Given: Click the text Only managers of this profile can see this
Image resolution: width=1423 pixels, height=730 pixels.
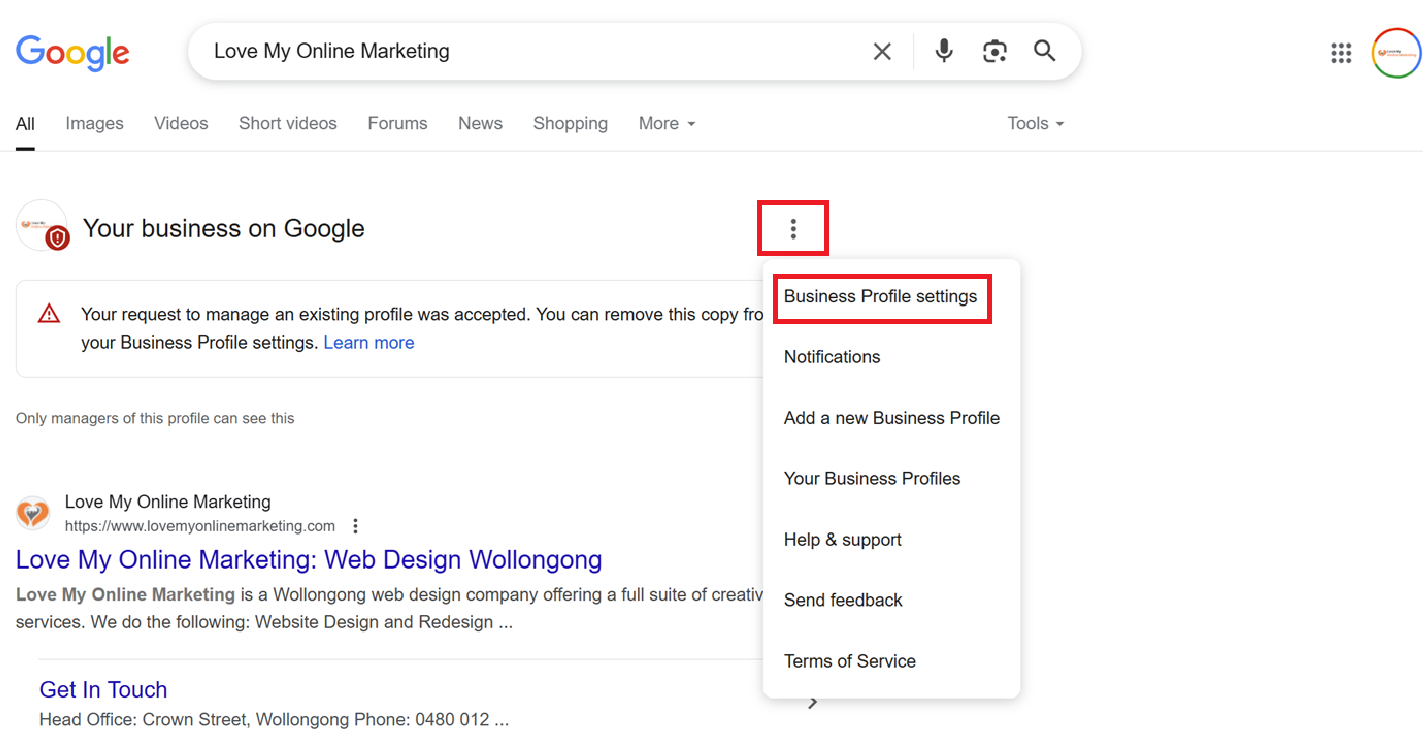Looking at the screenshot, I should [155, 418].
